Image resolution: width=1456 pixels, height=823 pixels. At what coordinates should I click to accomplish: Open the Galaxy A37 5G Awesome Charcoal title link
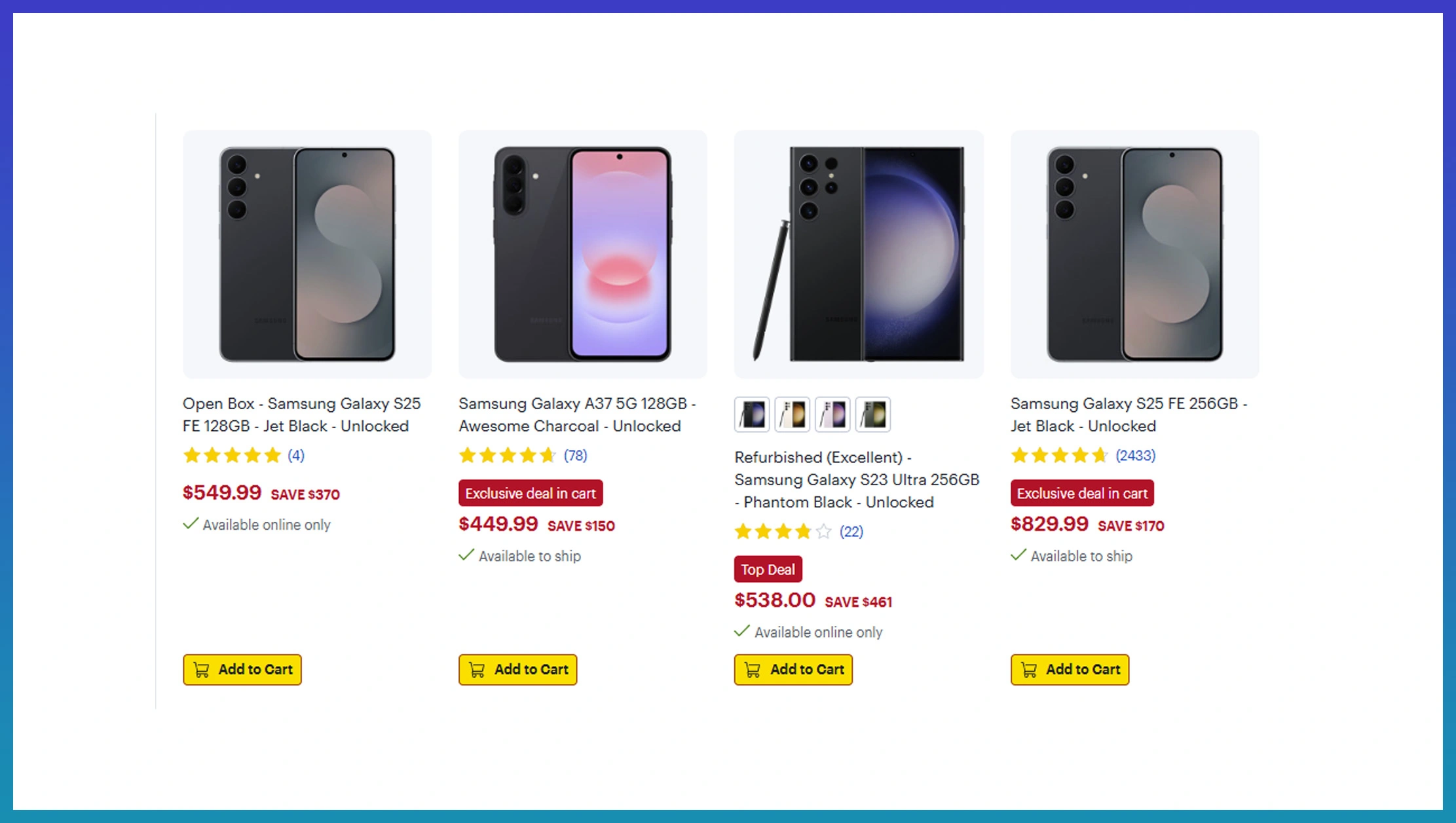click(x=577, y=415)
